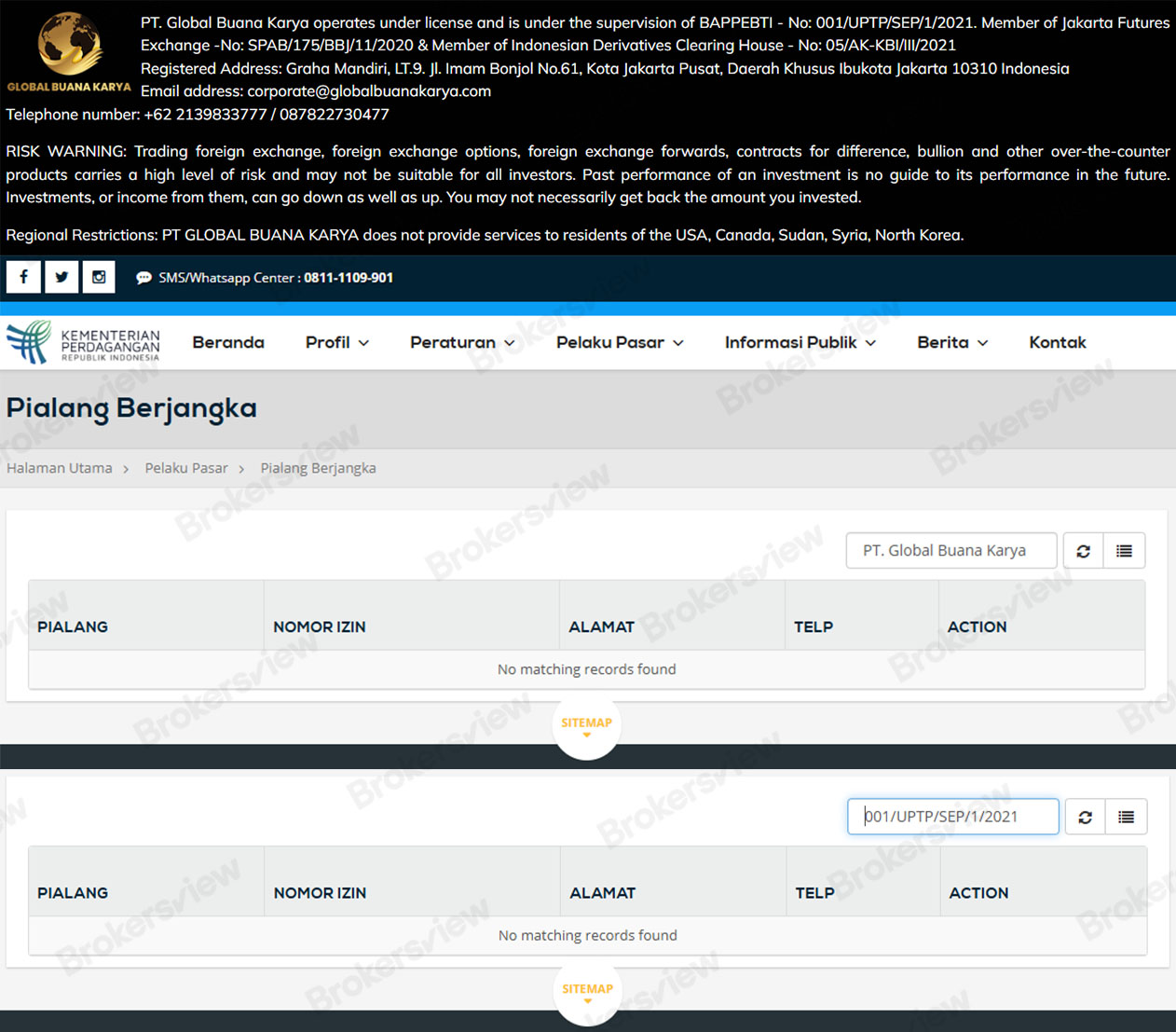Expand the Profil dropdown menu
1176x1032 pixels.
pyautogui.click(x=337, y=342)
